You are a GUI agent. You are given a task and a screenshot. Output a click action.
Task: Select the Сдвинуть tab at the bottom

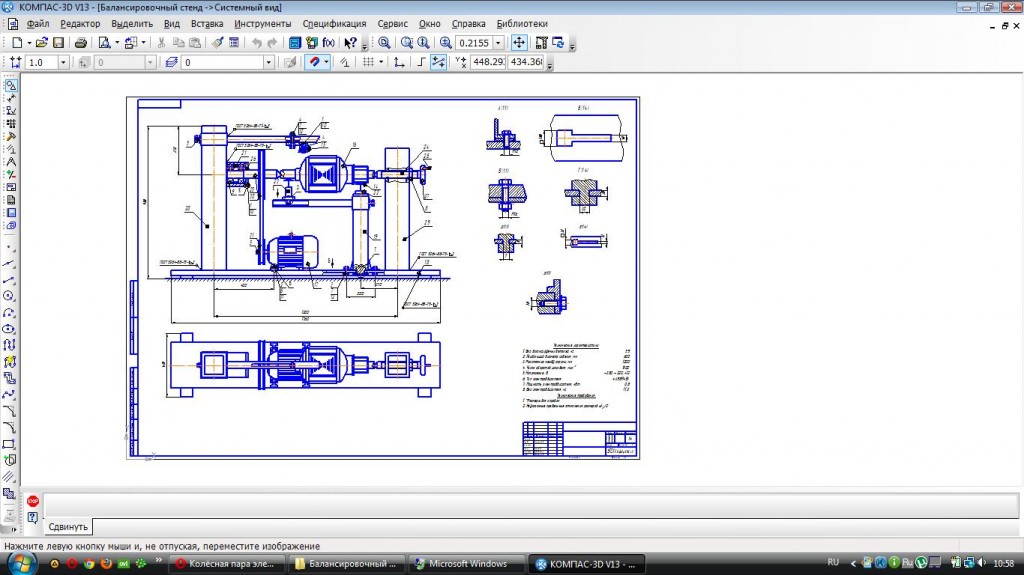coord(68,527)
